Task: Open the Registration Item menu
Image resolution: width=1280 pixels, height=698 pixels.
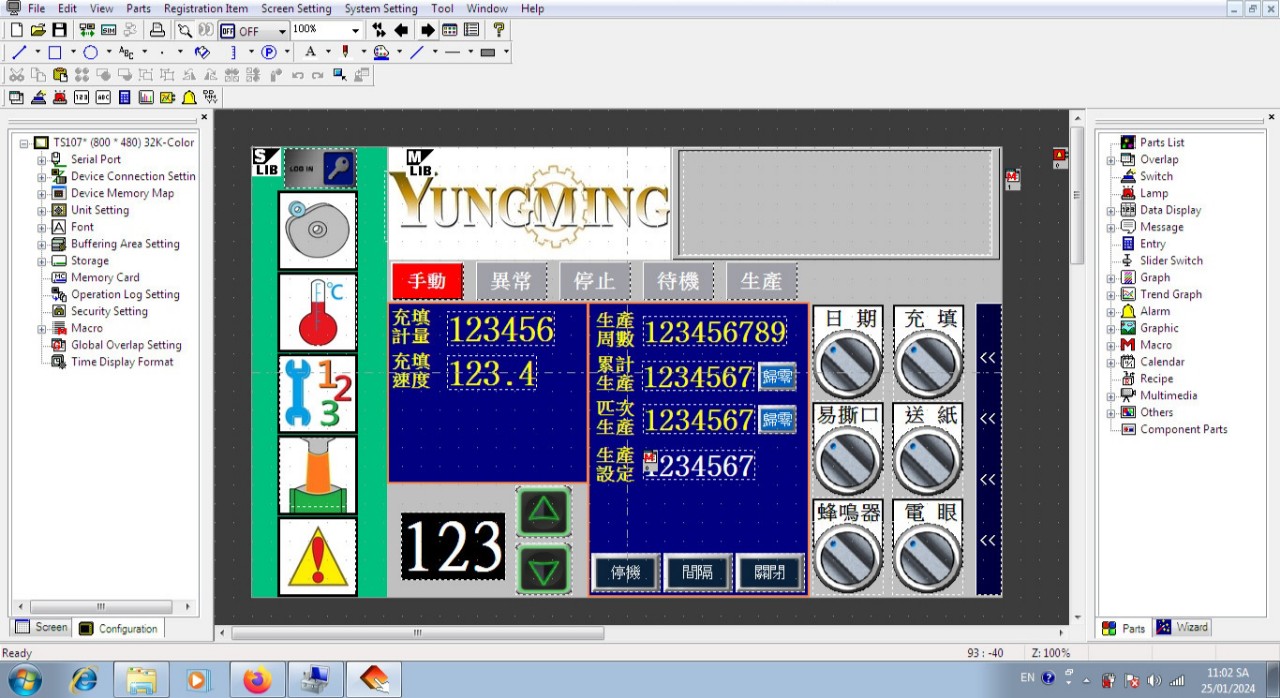Action: pyautogui.click(x=206, y=8)
